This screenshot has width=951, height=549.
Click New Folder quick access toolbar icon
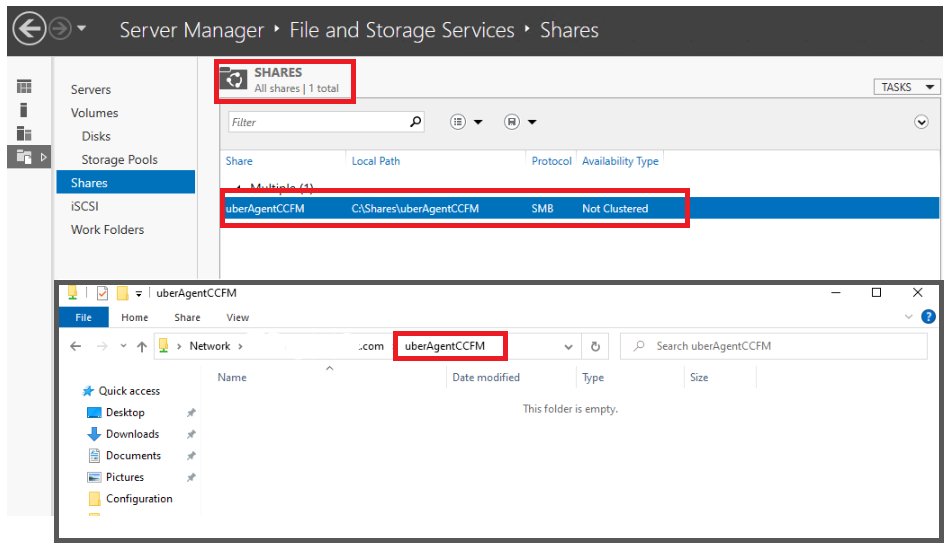pos(122,293)
